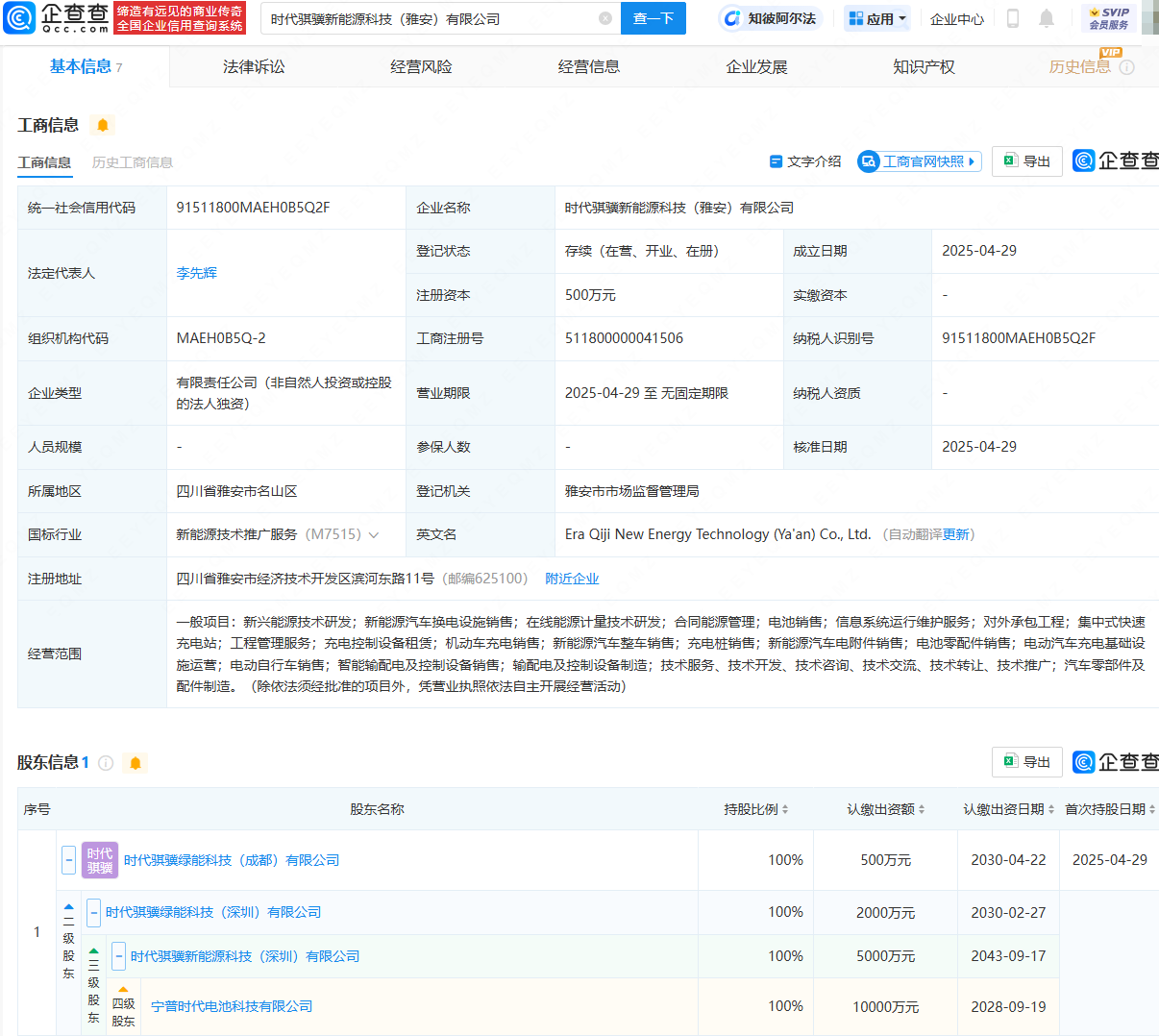
Task: Sort by 持股比例 column arrows
Action: pos(785,810)
